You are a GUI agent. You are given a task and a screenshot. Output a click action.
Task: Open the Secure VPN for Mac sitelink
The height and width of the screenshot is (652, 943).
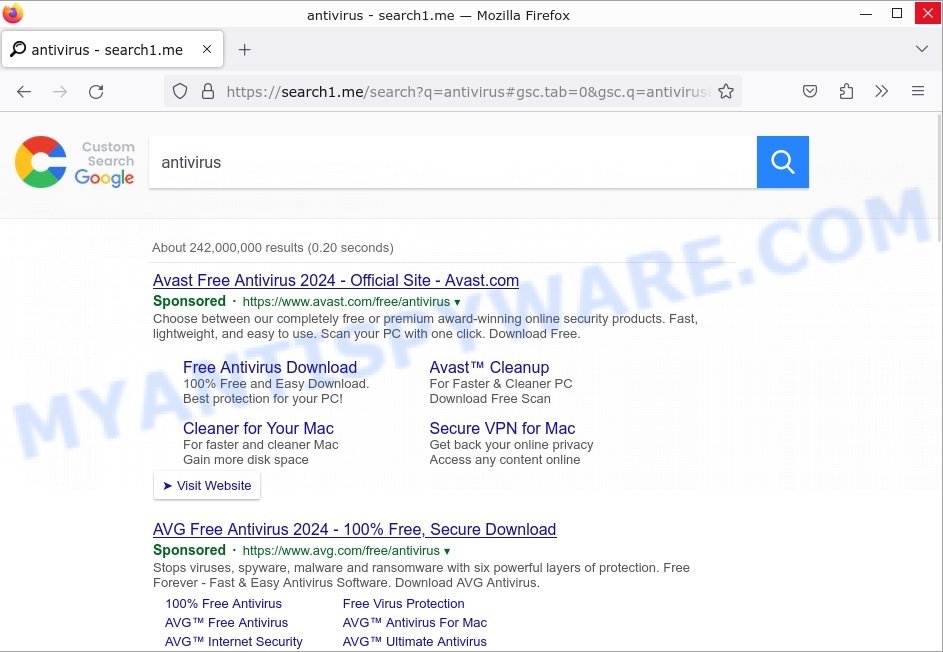tap(502, 428)
